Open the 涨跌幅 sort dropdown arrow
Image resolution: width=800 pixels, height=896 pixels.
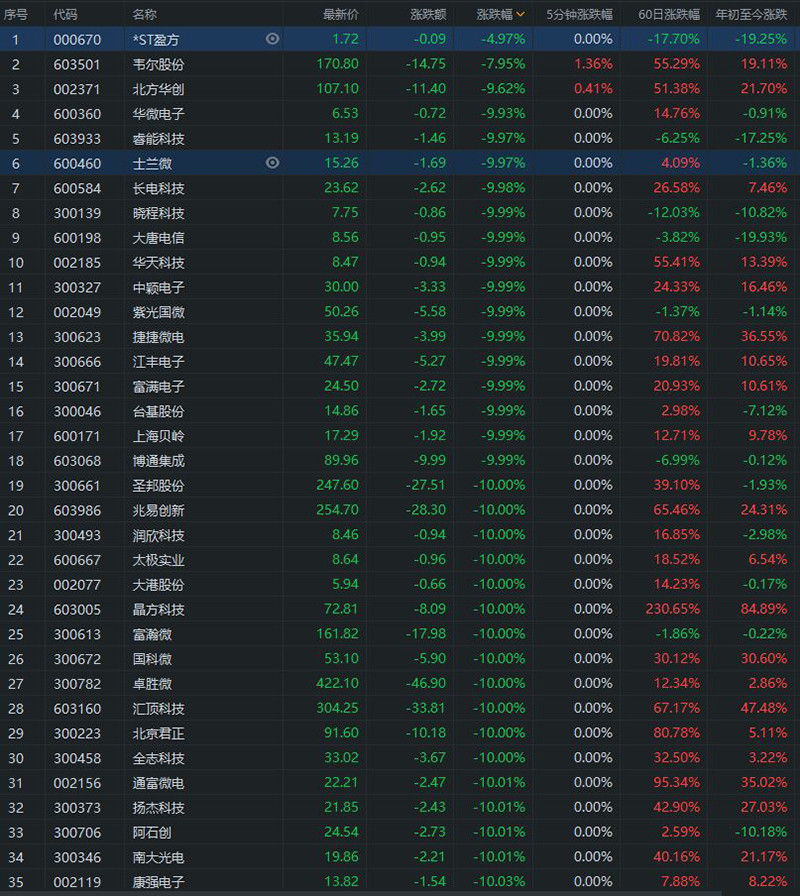coord(520,14)
